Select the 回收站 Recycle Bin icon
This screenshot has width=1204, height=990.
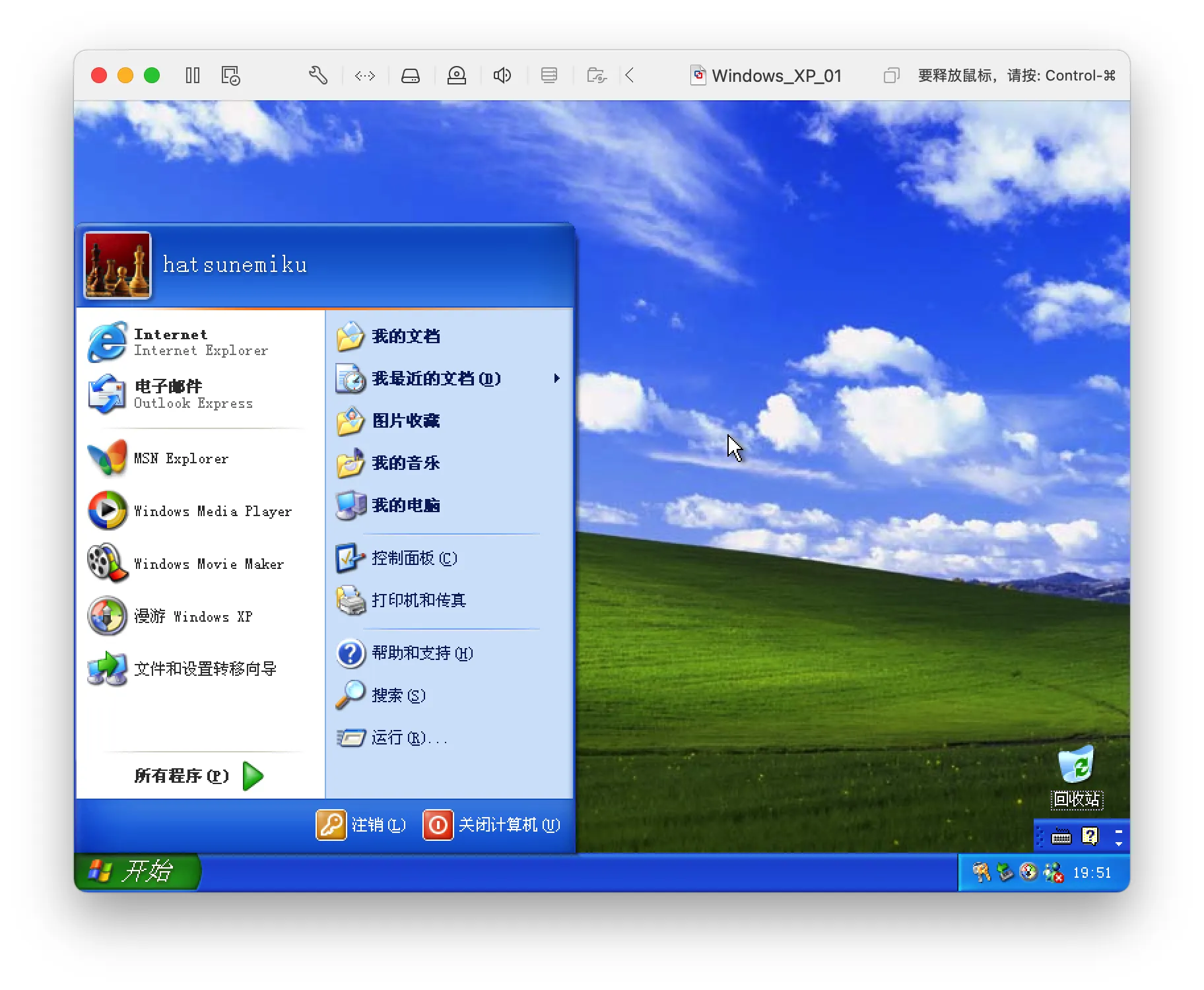[1077, 776]
